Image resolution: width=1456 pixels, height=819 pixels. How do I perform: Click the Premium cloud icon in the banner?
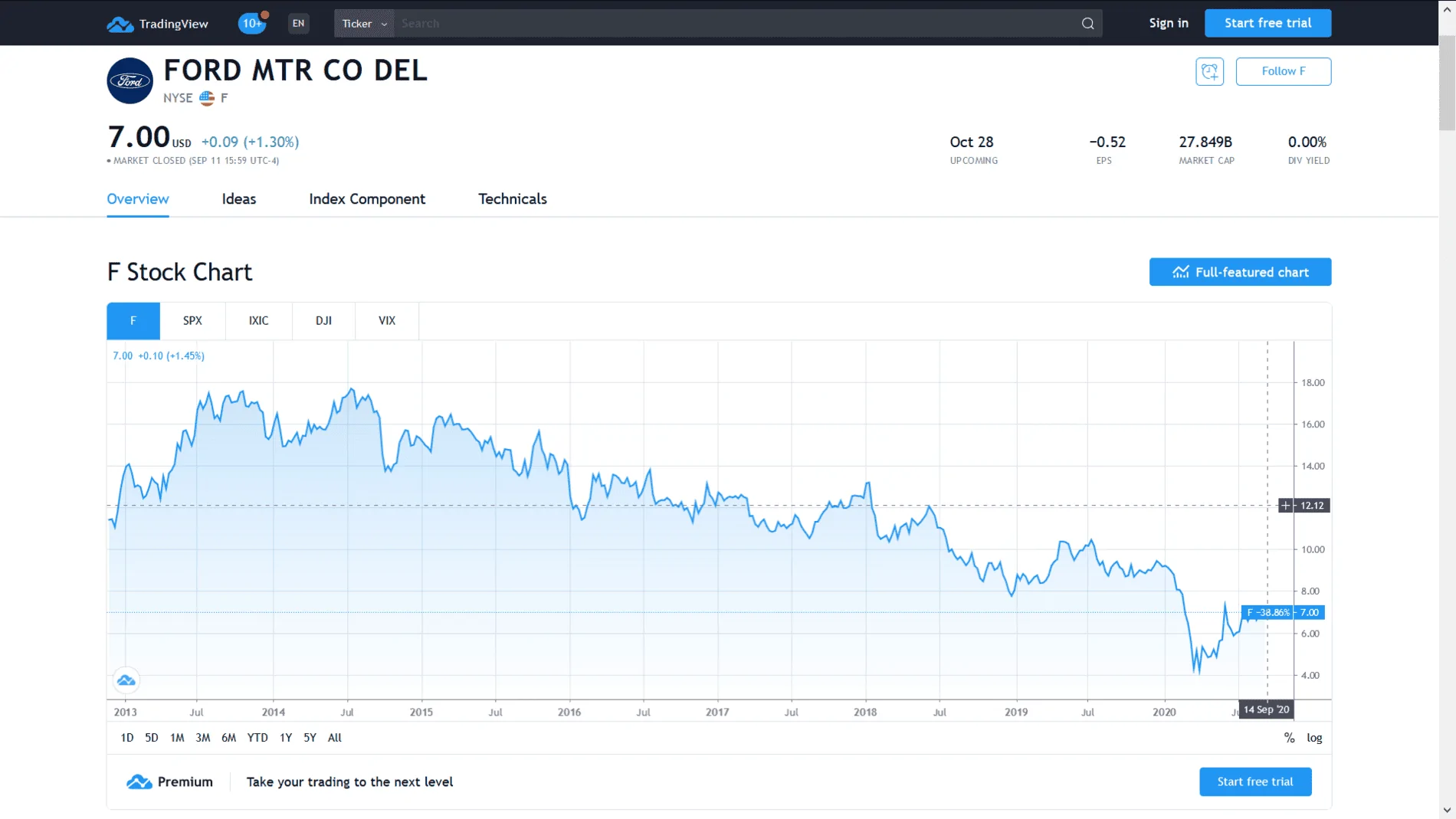coord(139,781)
